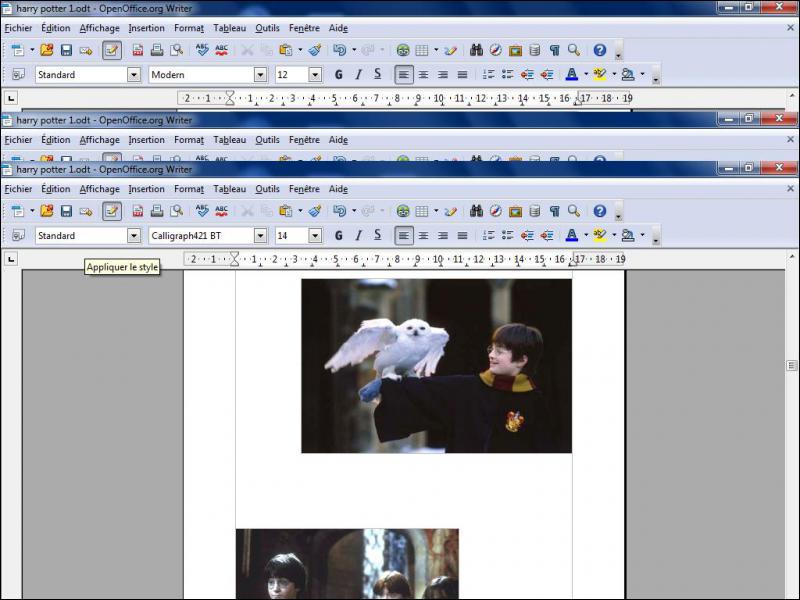This screenshot has width=800, height=600.
Task: Open Undo history arrow in front window
Action: pos(354,211)
